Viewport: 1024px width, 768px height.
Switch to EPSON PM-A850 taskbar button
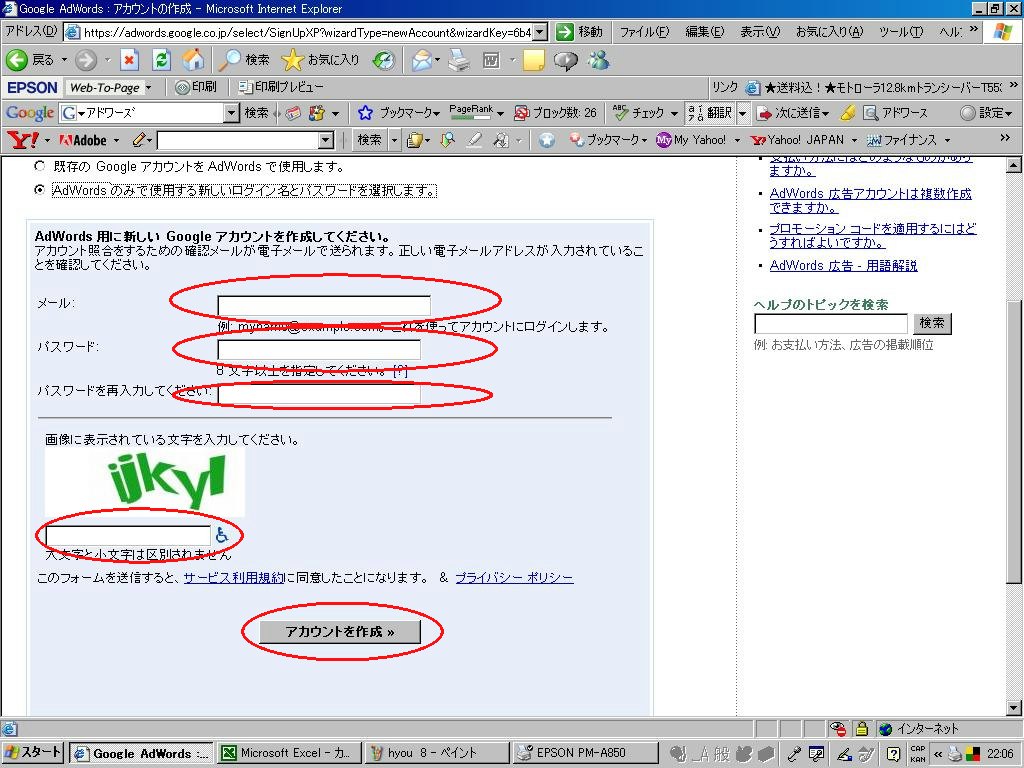pyautogui.click(x=584, y=753)
